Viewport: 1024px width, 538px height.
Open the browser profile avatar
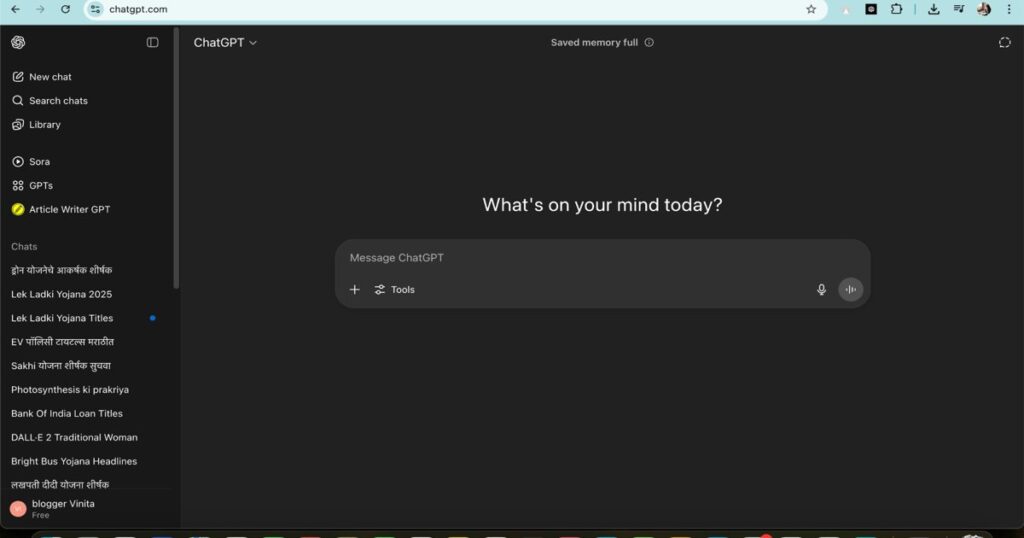(x=984, y=9)
